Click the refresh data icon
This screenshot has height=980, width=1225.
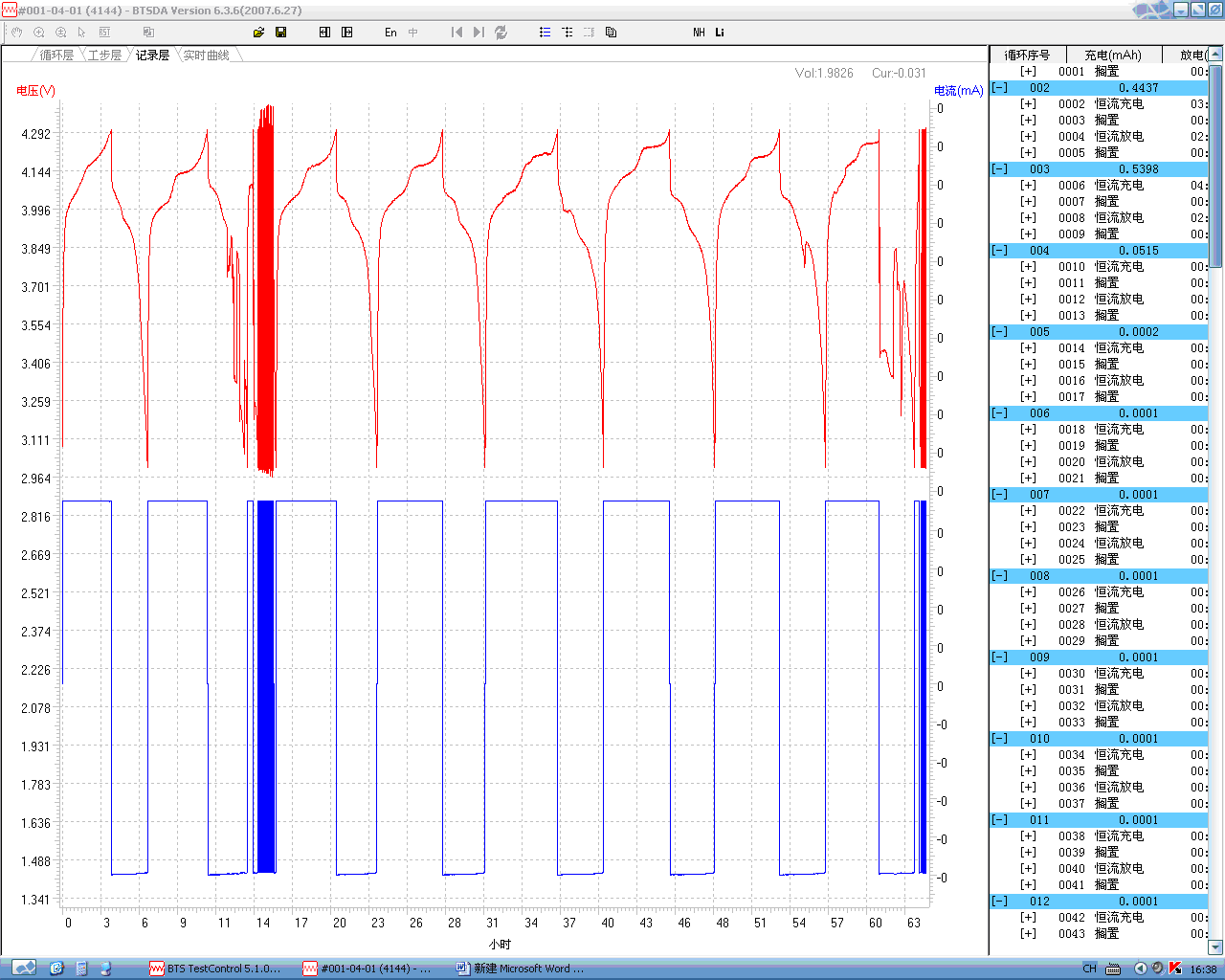pyautogui.click(x=501, y=33)
